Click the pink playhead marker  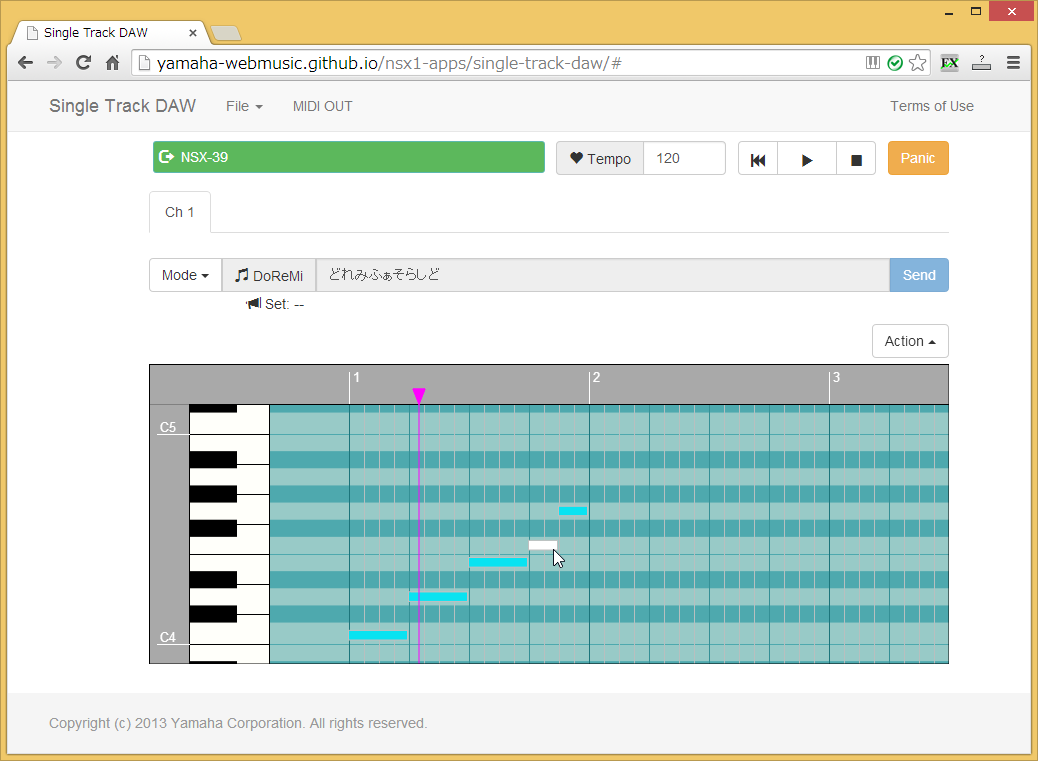click(x=418, y=396)
